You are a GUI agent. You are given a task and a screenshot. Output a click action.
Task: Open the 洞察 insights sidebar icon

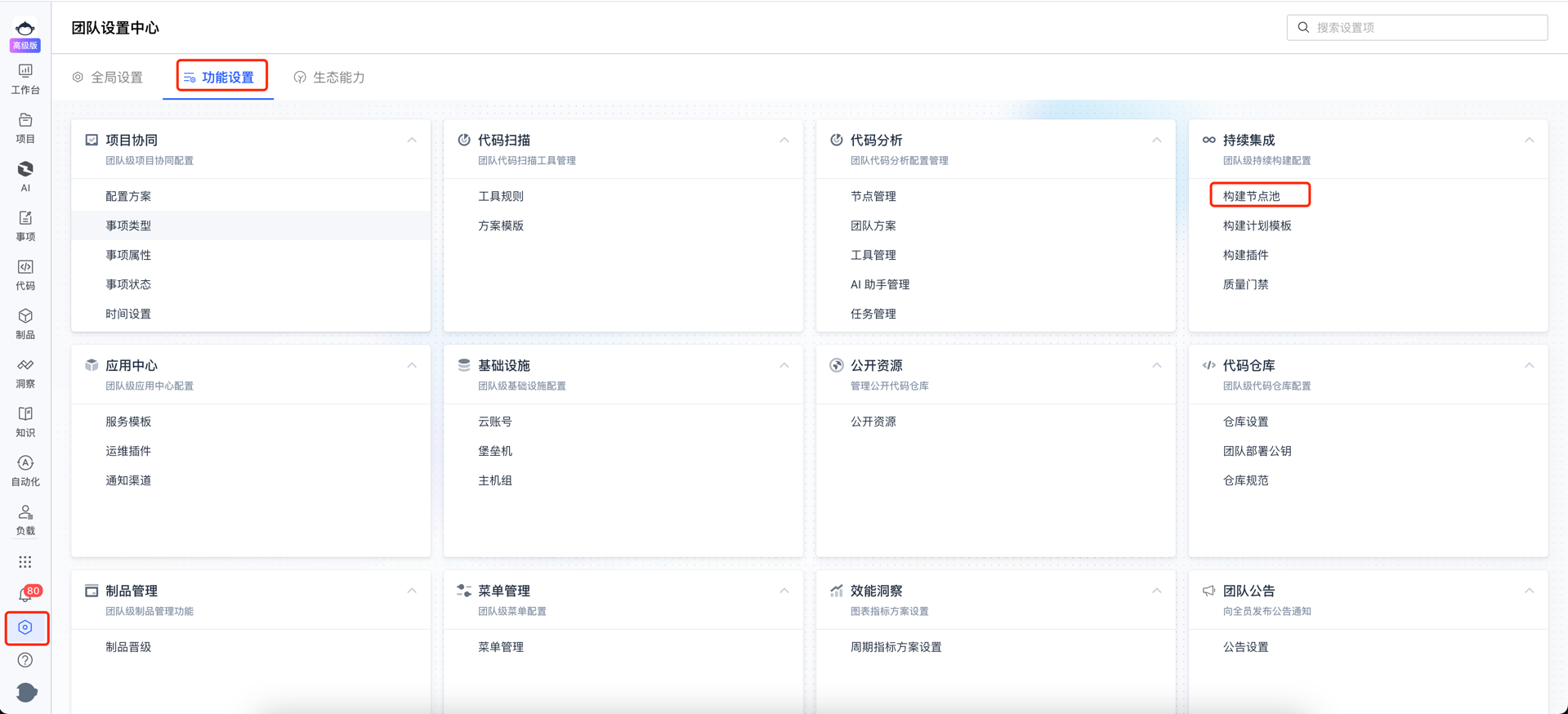click(x=25, y=373)
